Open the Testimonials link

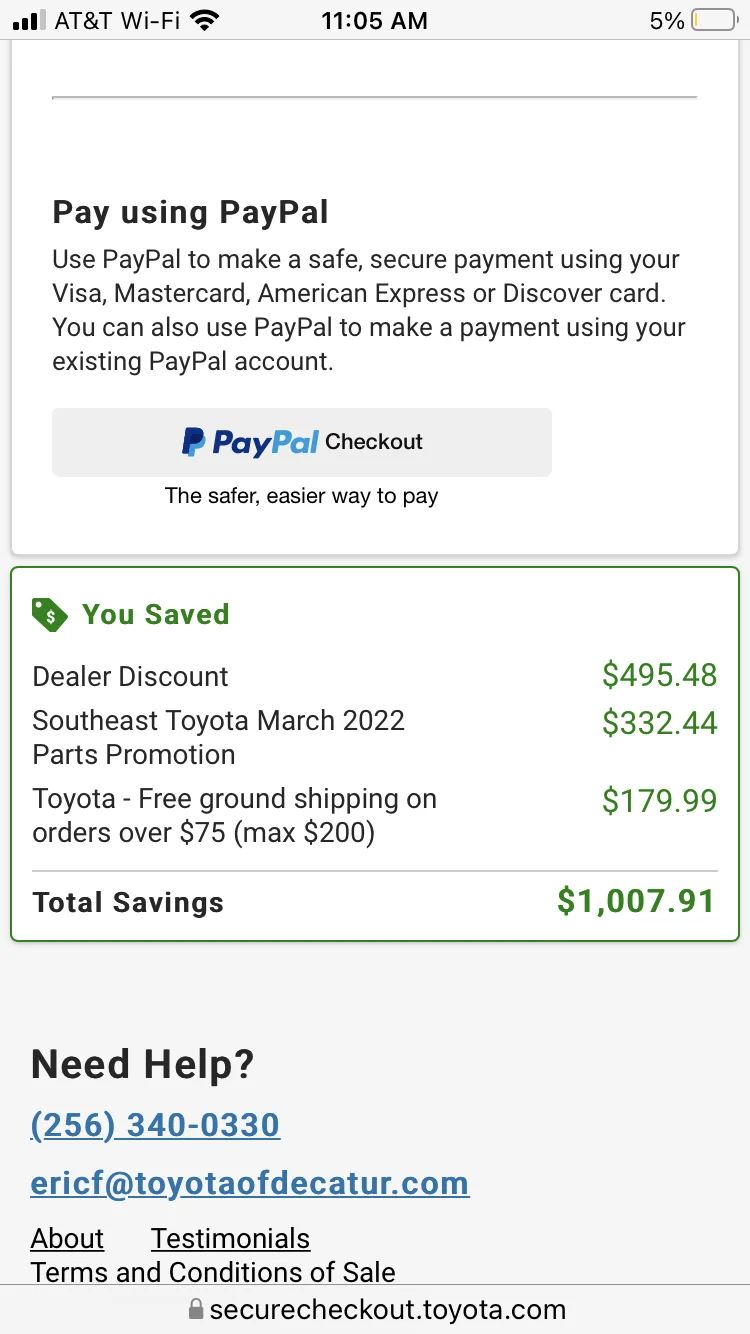pyautogui.click(x=230, y=1238)
